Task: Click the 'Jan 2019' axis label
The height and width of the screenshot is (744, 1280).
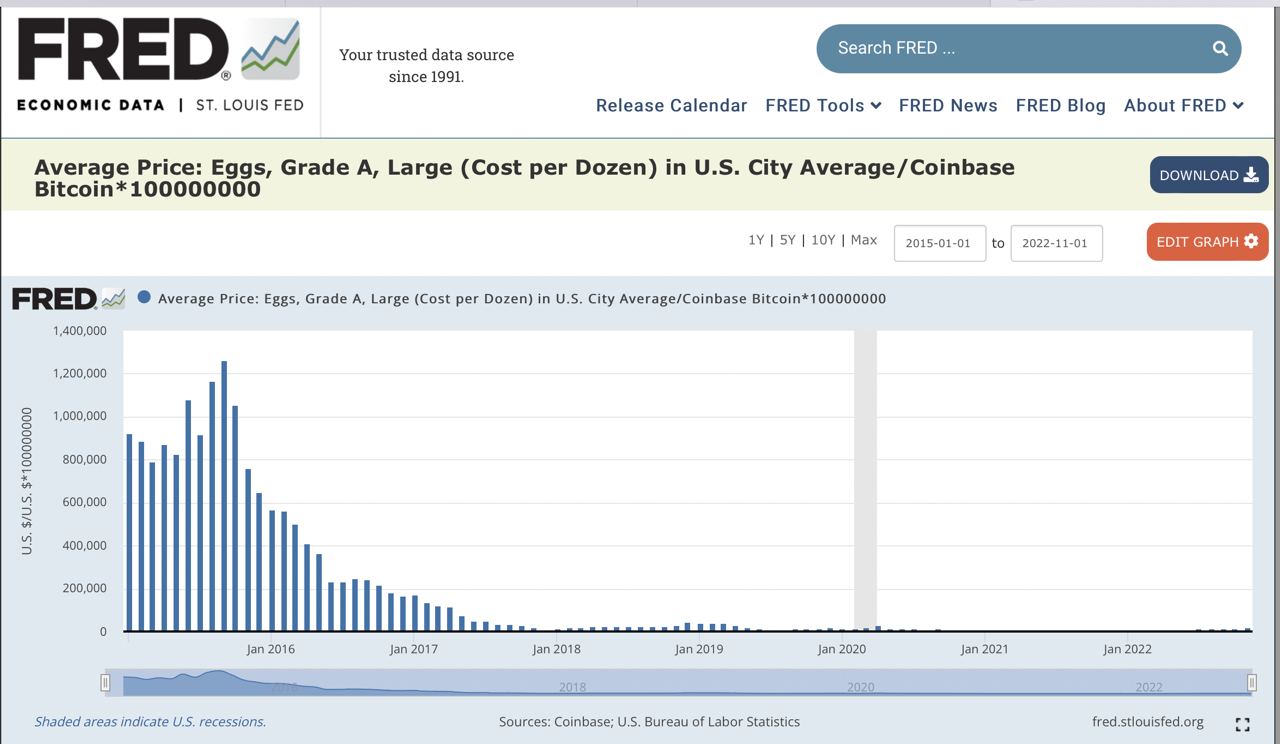Action: point(699,649)
